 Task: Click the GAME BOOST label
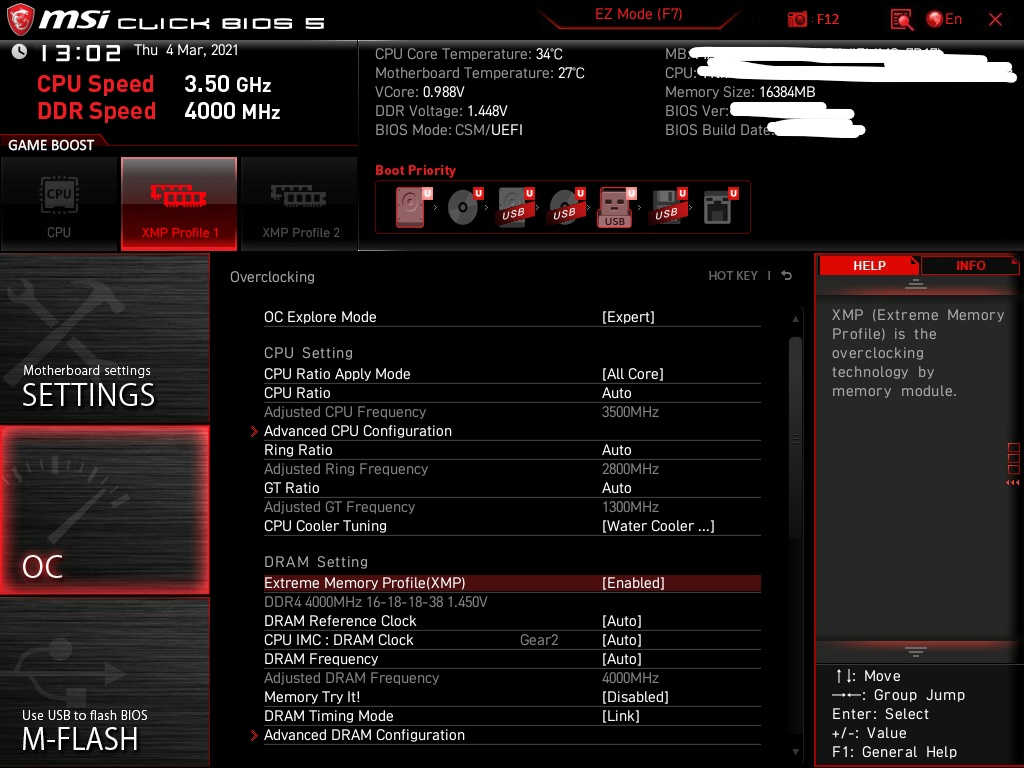51,145
